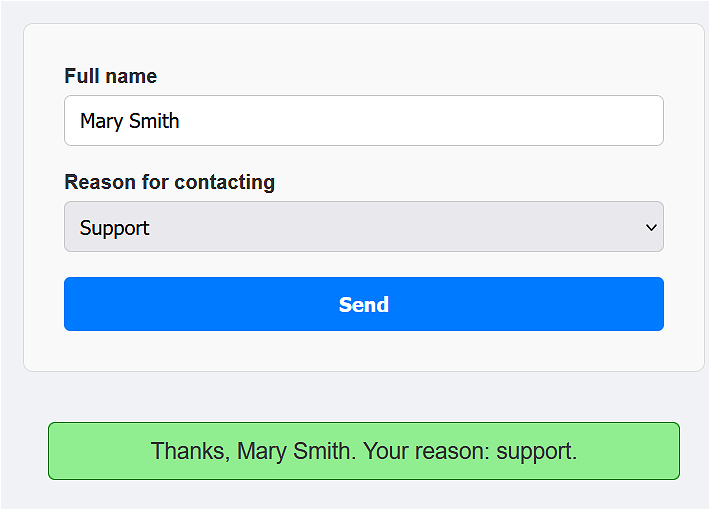710x510 pixels.
Task: Click the Full name label
Action: coord(110,76)
